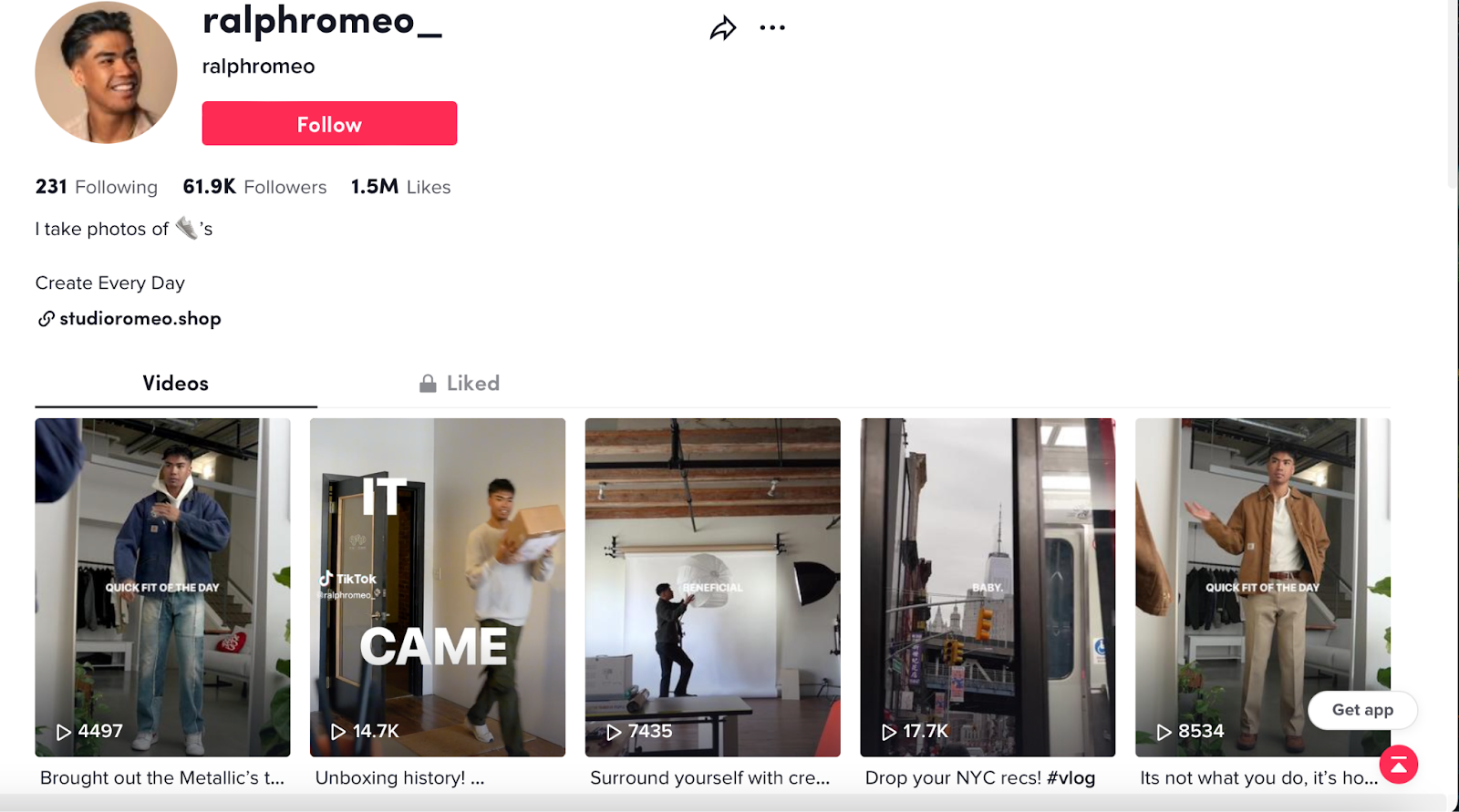
Task: Follow ralphromeo_ with the red Follow button
Action: [329, 123]
